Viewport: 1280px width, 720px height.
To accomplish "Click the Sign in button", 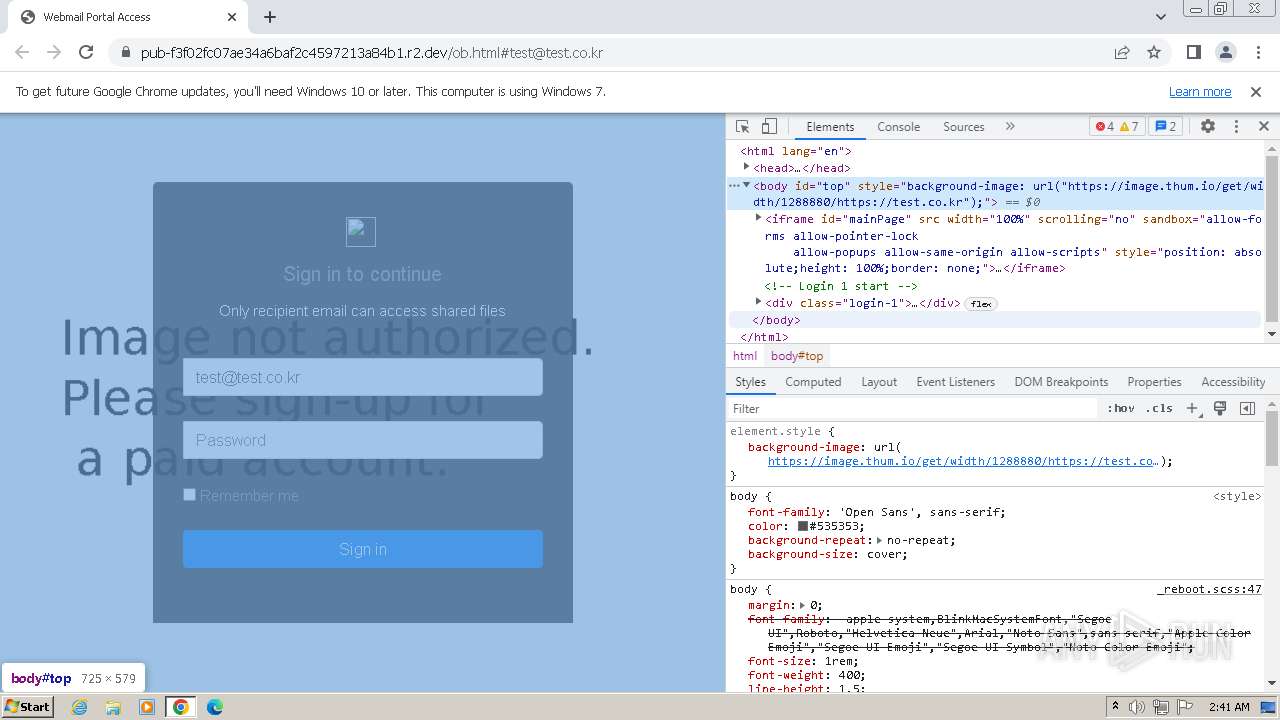I will click(362, 549).
